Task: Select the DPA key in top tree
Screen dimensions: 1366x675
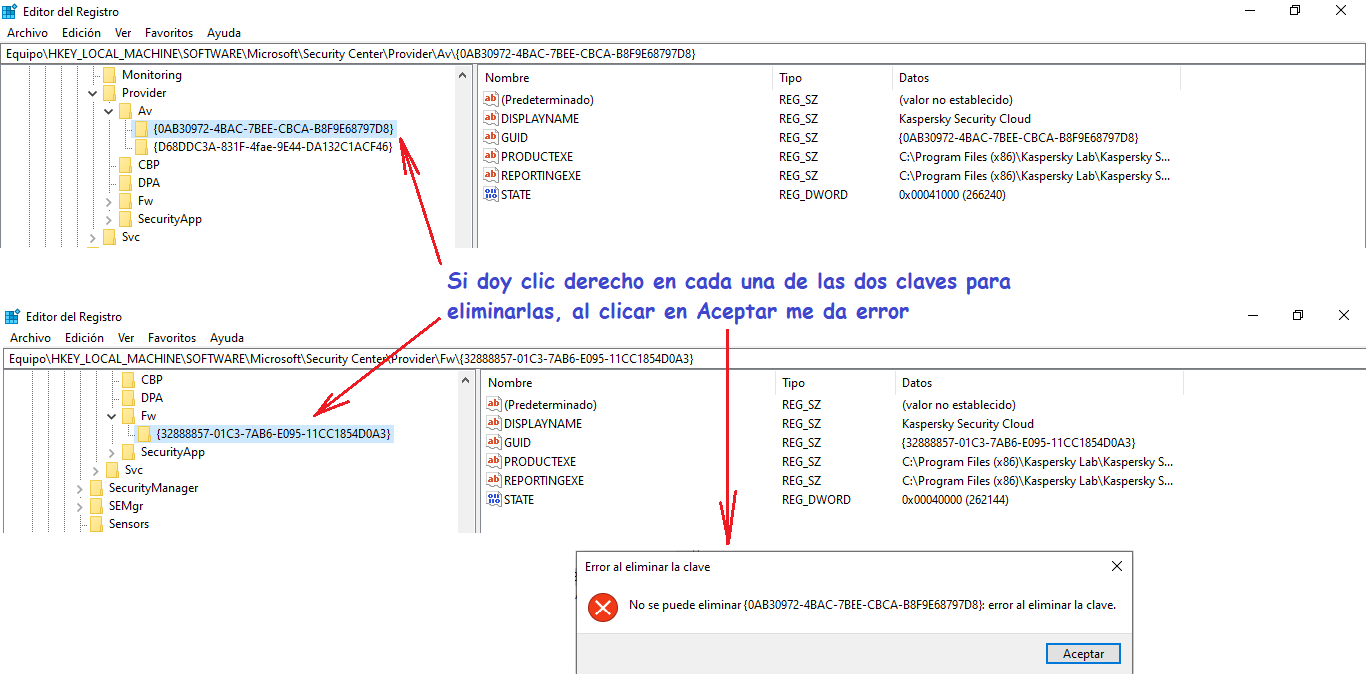Action: (148, 183)
